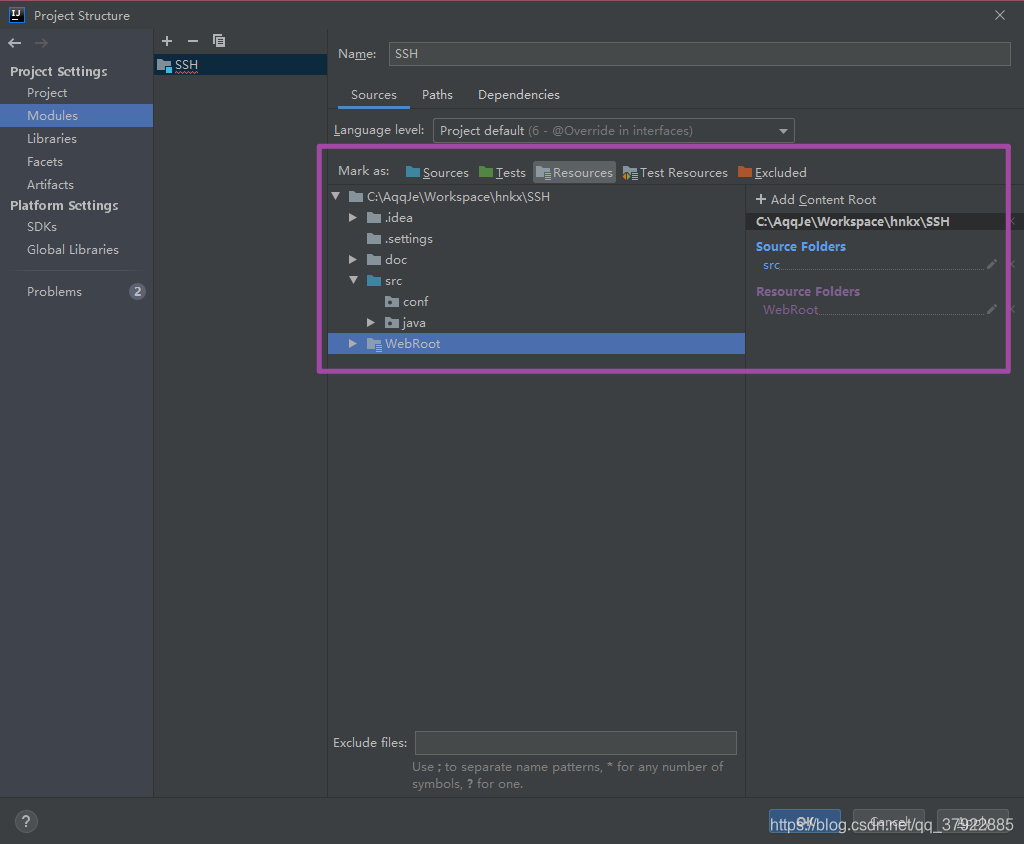Collapse the src folder
This screenshot has height=844, width=1024.
353,280
